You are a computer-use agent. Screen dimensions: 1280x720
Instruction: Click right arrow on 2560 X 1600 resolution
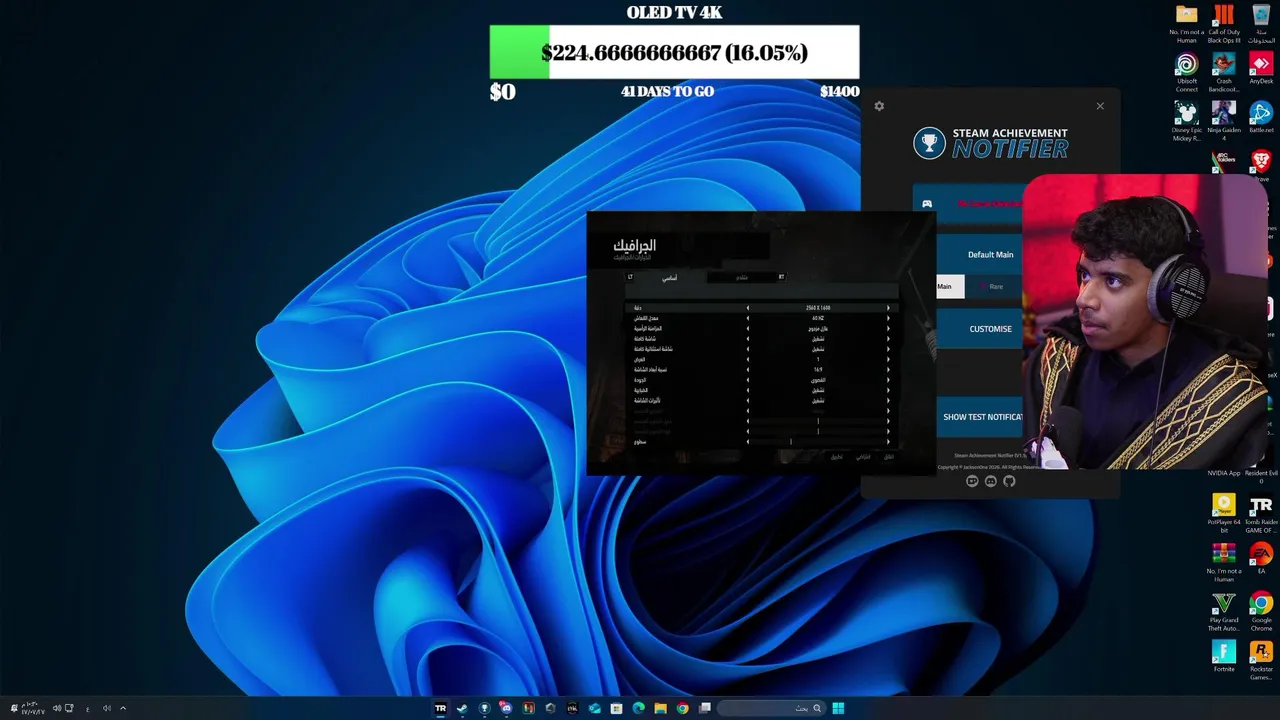pos(887,308)
